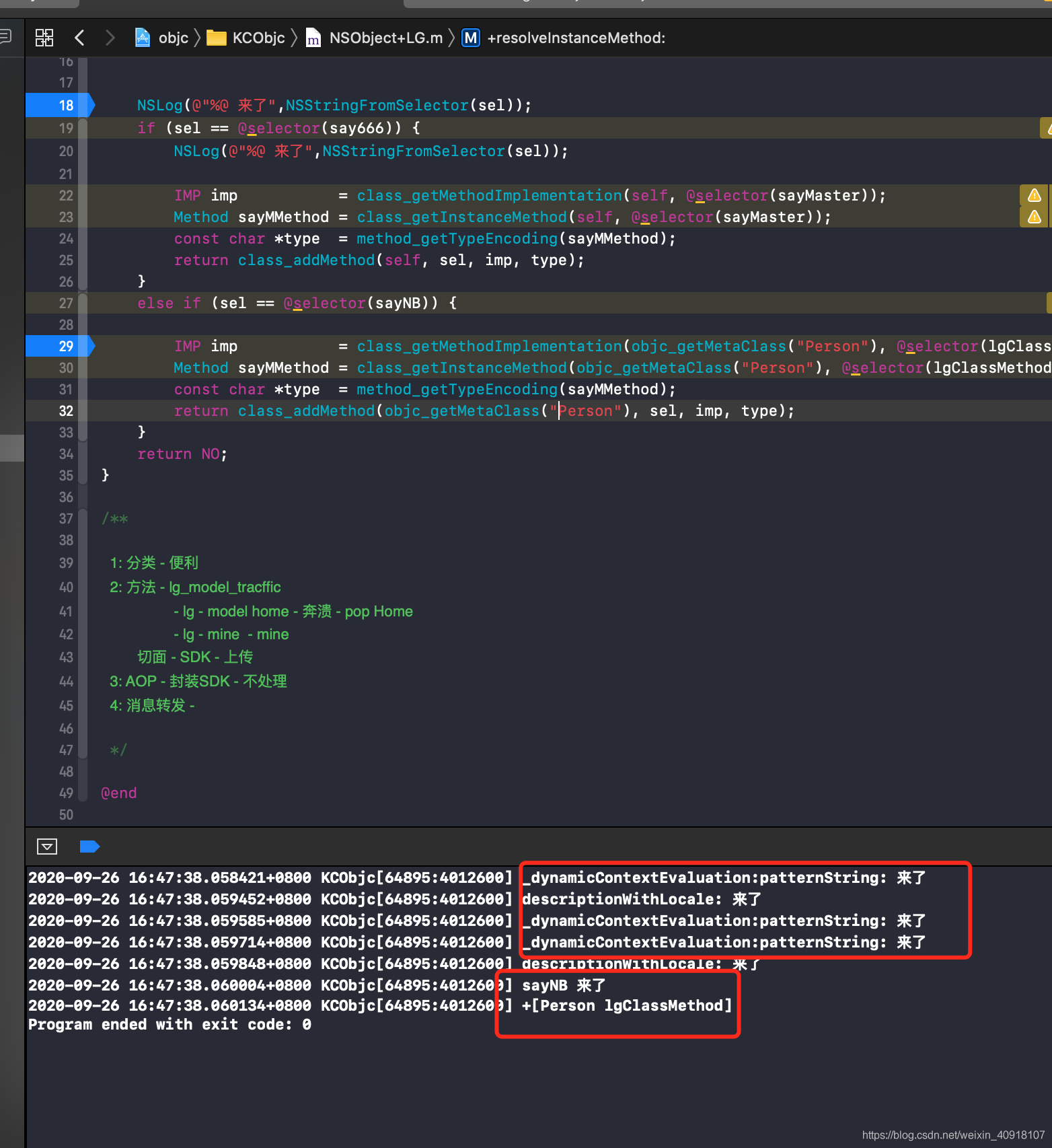Click comment '4: 消息转发 -'
The height and width of the screenshot is (1148, 1052).
[x=152, y=705]
